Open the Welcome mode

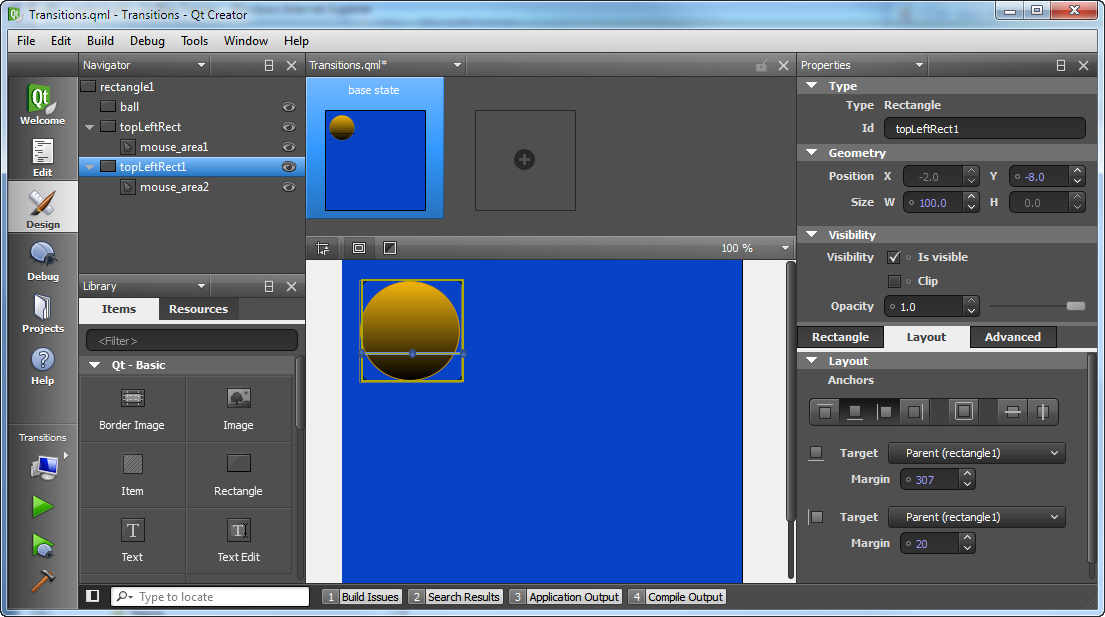(x=42, y=105)
